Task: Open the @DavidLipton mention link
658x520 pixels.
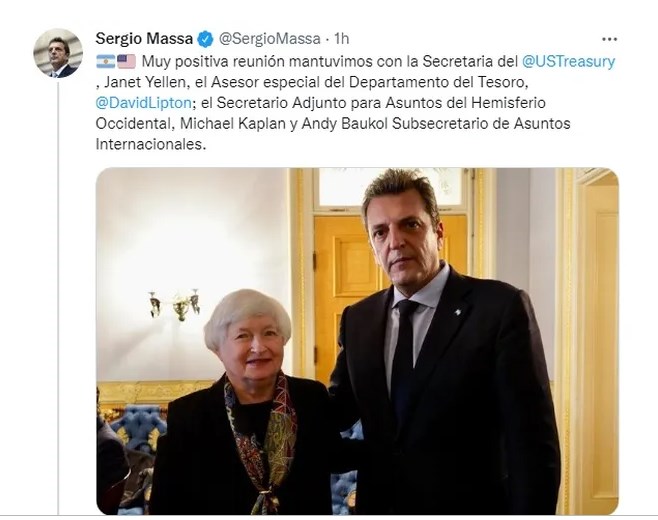Action: point(144,103)
